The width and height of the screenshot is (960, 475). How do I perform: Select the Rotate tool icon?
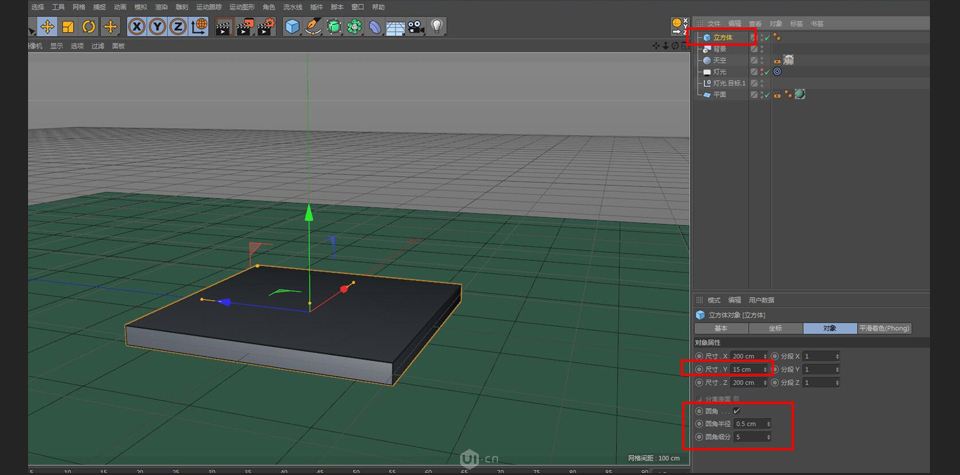pos(89,27)
